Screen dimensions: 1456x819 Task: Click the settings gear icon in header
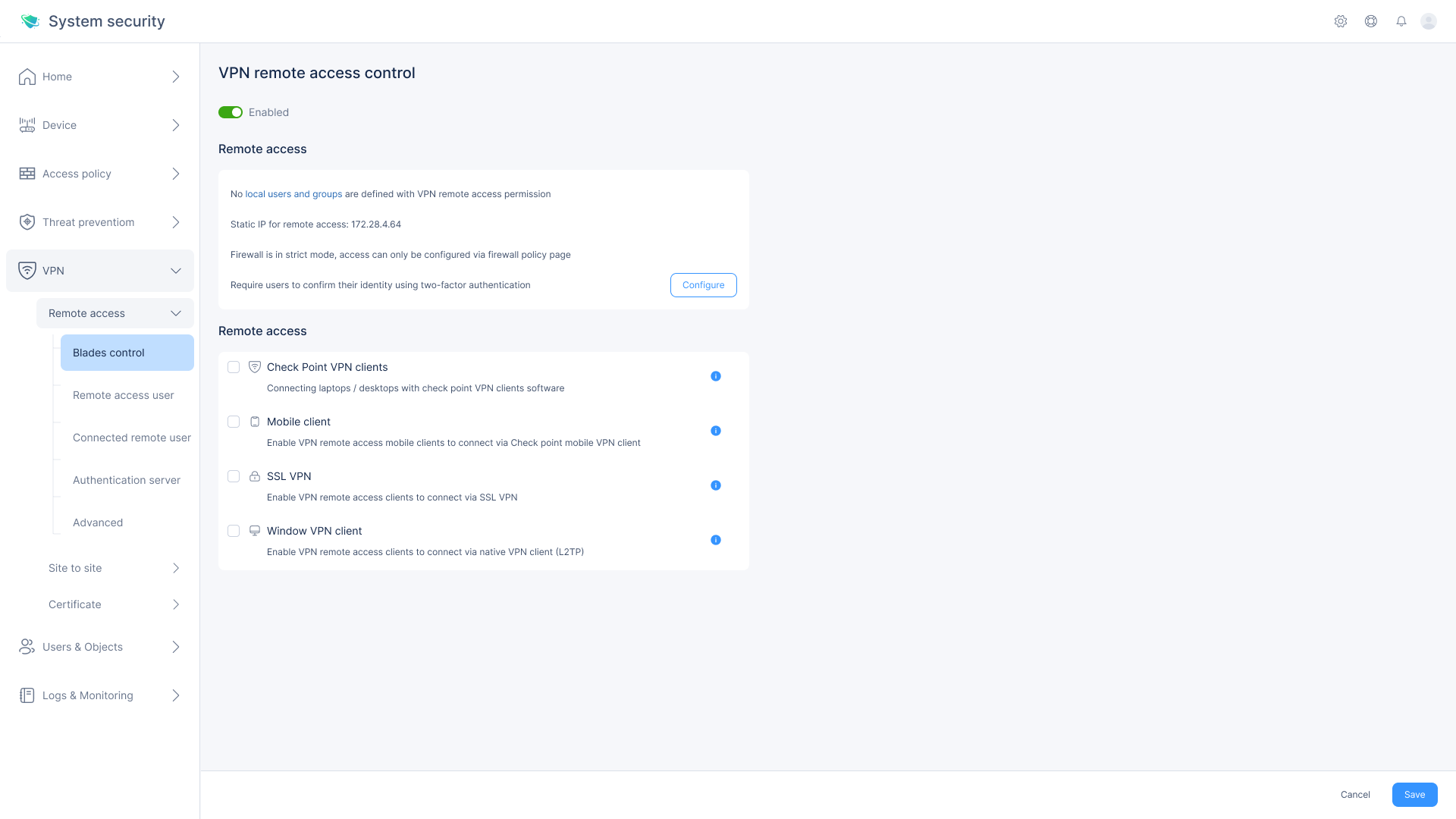point(1341,21)
